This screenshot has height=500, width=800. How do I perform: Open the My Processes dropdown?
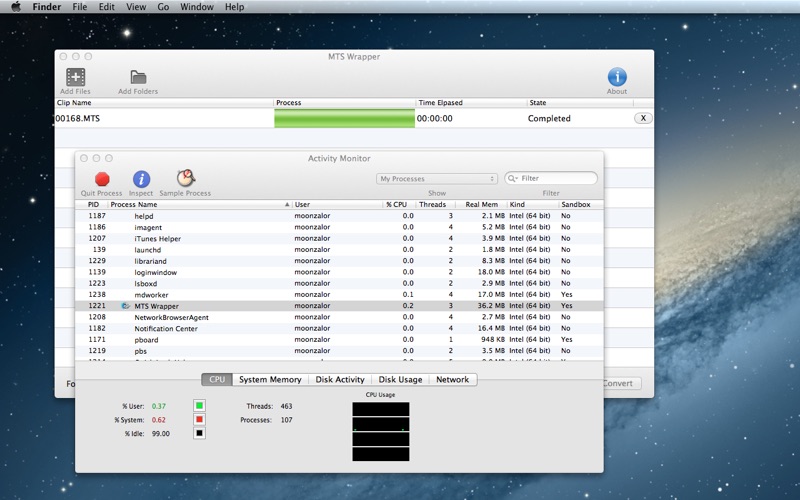point(437,179)
